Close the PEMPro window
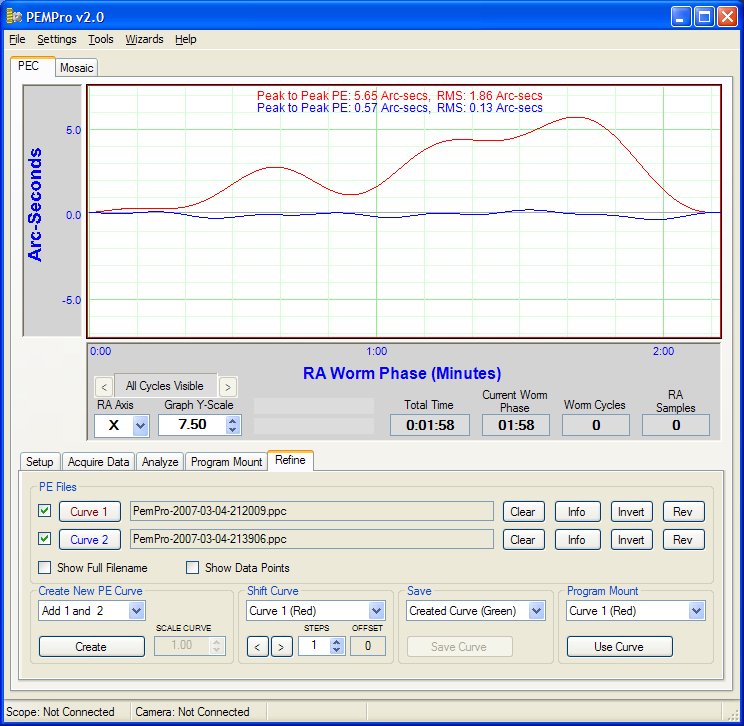 coord(727,17)
